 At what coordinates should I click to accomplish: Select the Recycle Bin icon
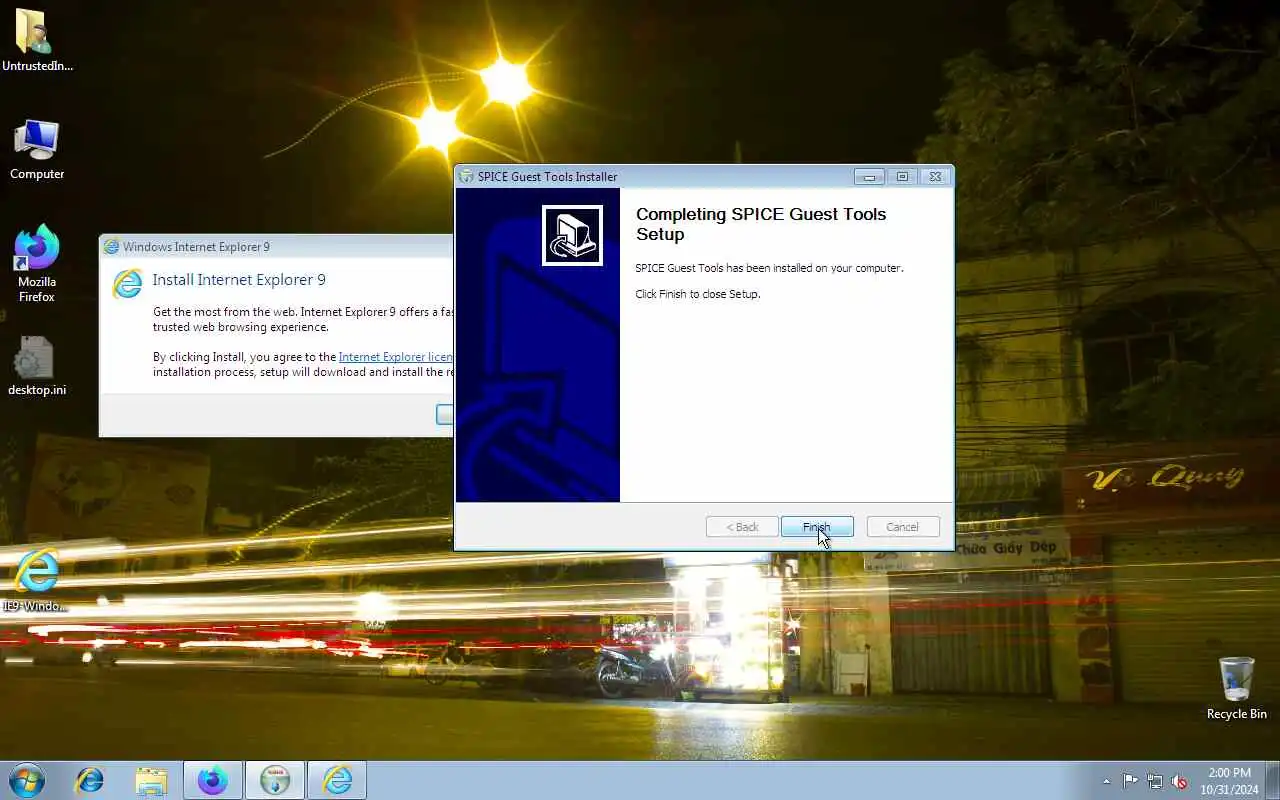pyautogui.click(x=1237, y=688)
